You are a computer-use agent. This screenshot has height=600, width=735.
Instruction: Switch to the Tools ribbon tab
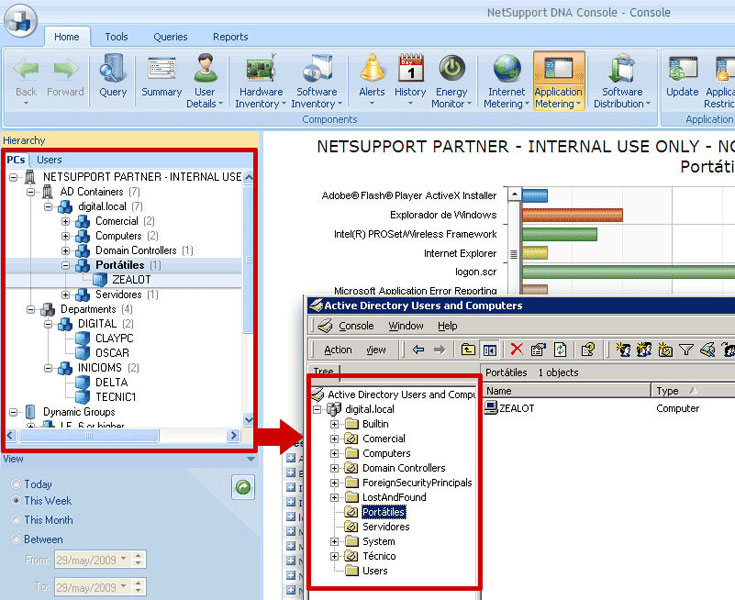116,37
